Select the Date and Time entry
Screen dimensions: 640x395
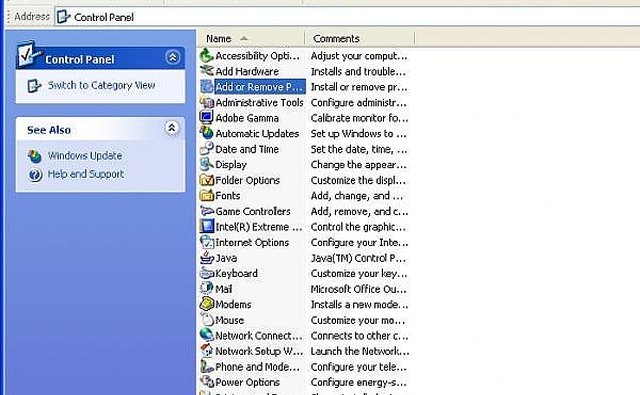click(247, 149)
